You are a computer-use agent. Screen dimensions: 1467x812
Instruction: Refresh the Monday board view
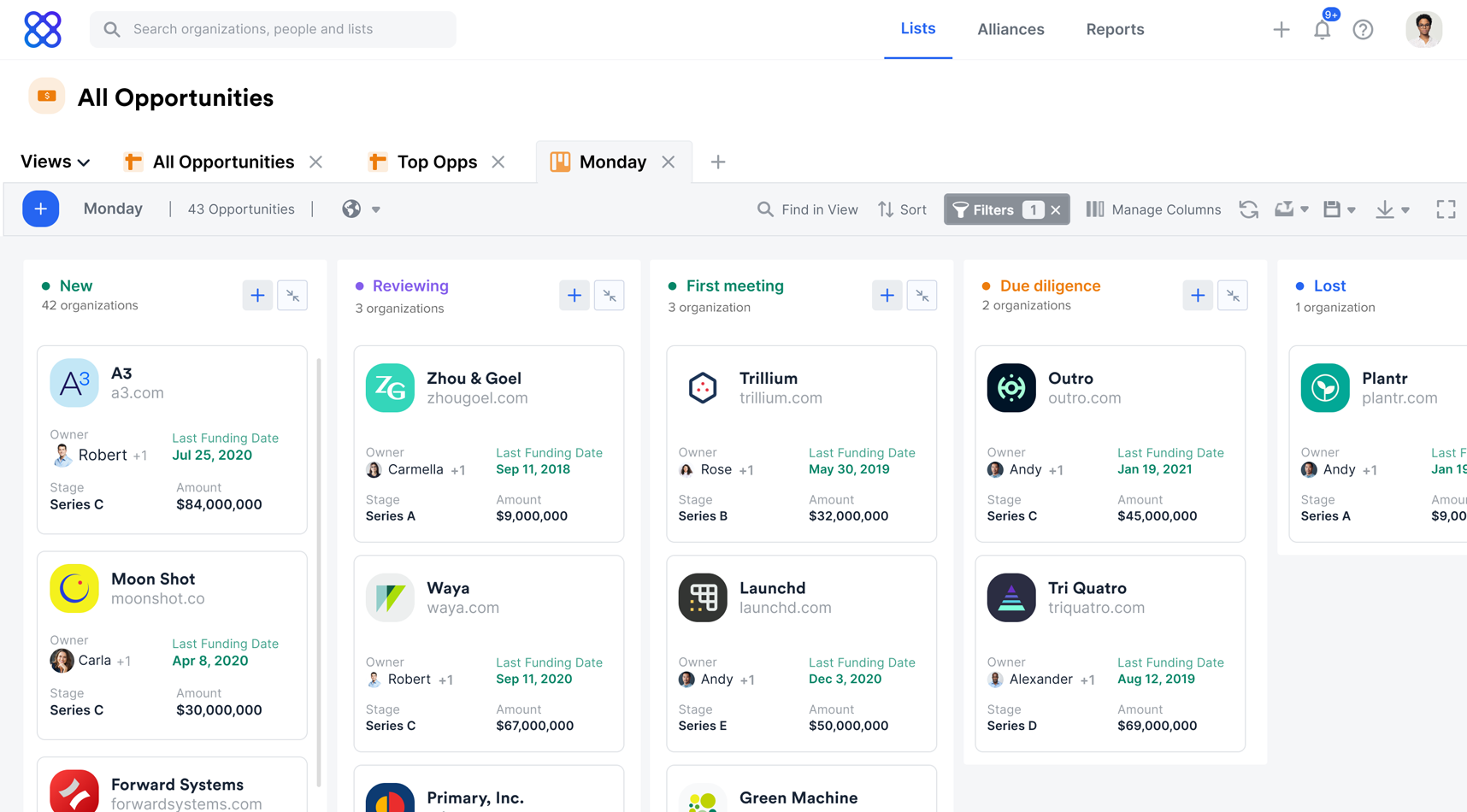[x=1249, y=209]
